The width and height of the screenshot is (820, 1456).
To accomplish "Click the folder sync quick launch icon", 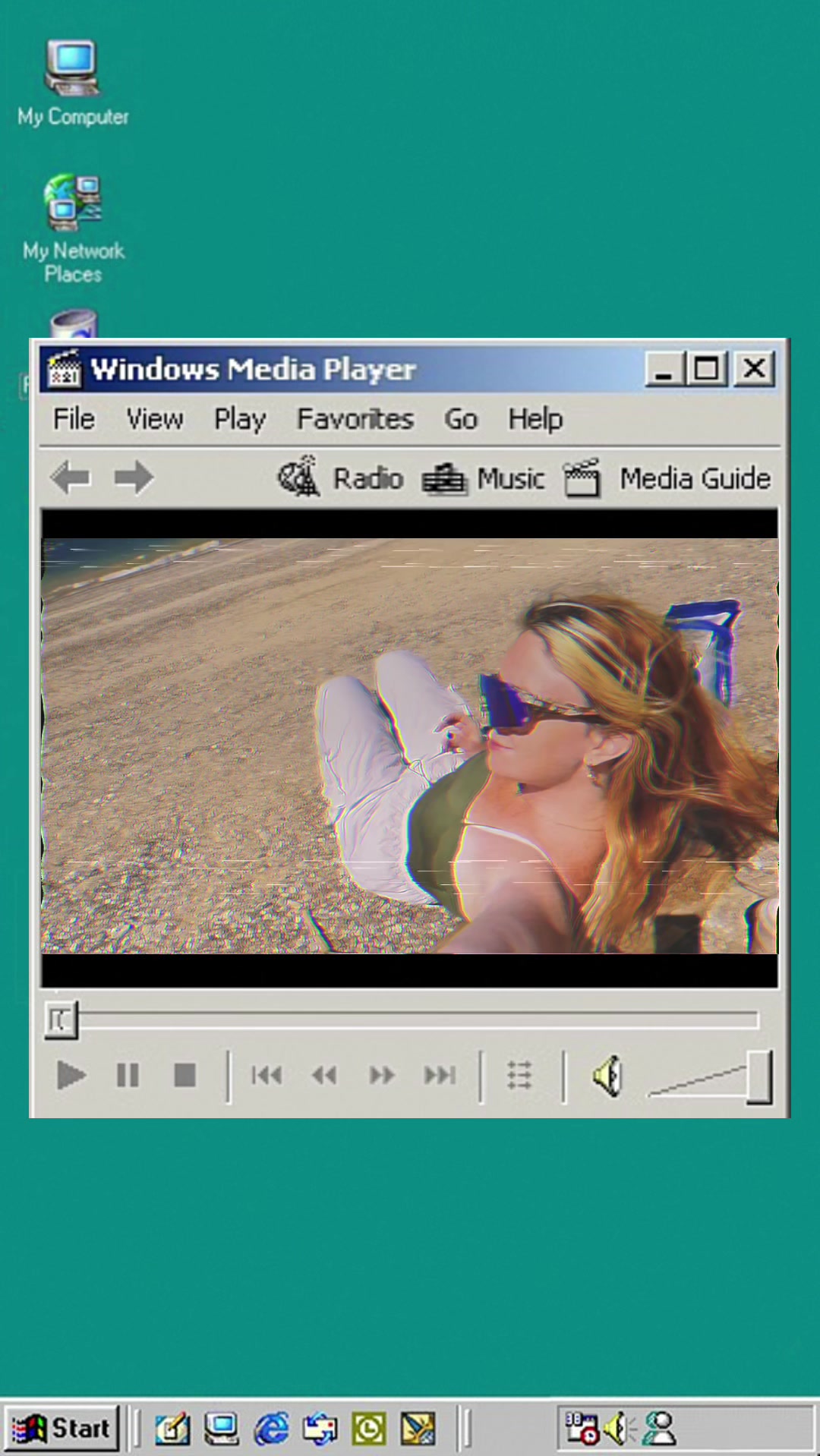I will [320, 1429].
